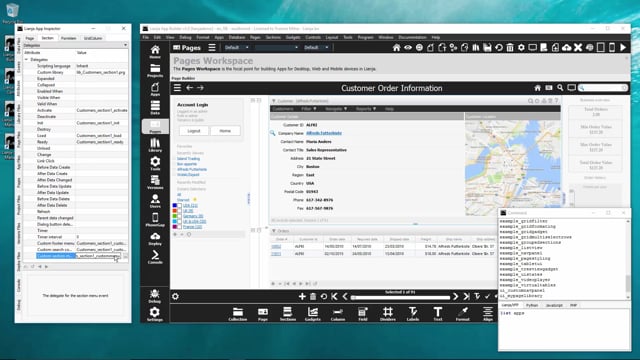Viewport: 640px width, 360px height.
Task: Click the Format tool in the bottom toolbar
Action: click(x=463, y=314)
